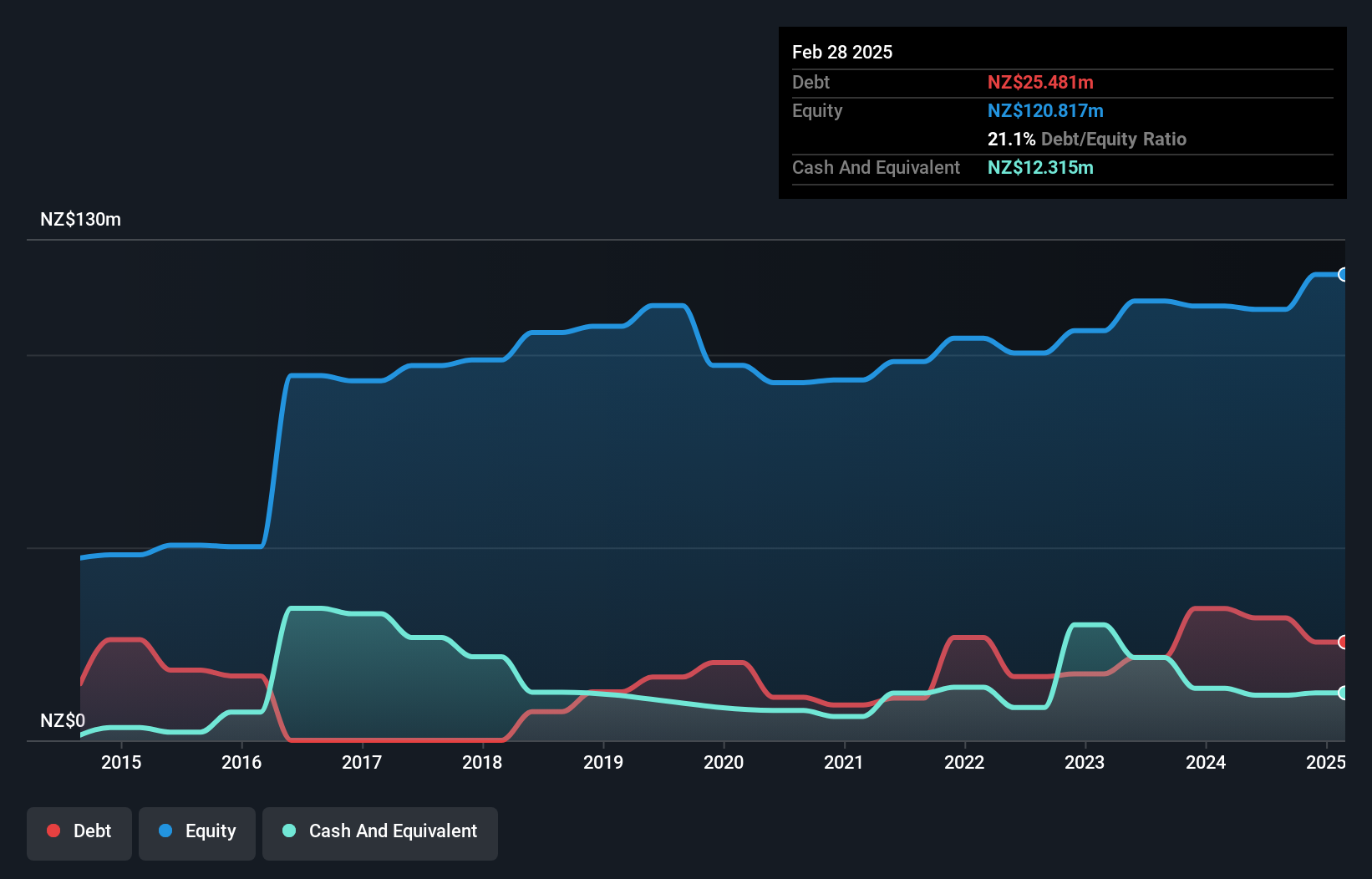Screen dimensions: 1372x879
Task: Click the 2025 x-axis label
Action: click(x=1326, y=762)
